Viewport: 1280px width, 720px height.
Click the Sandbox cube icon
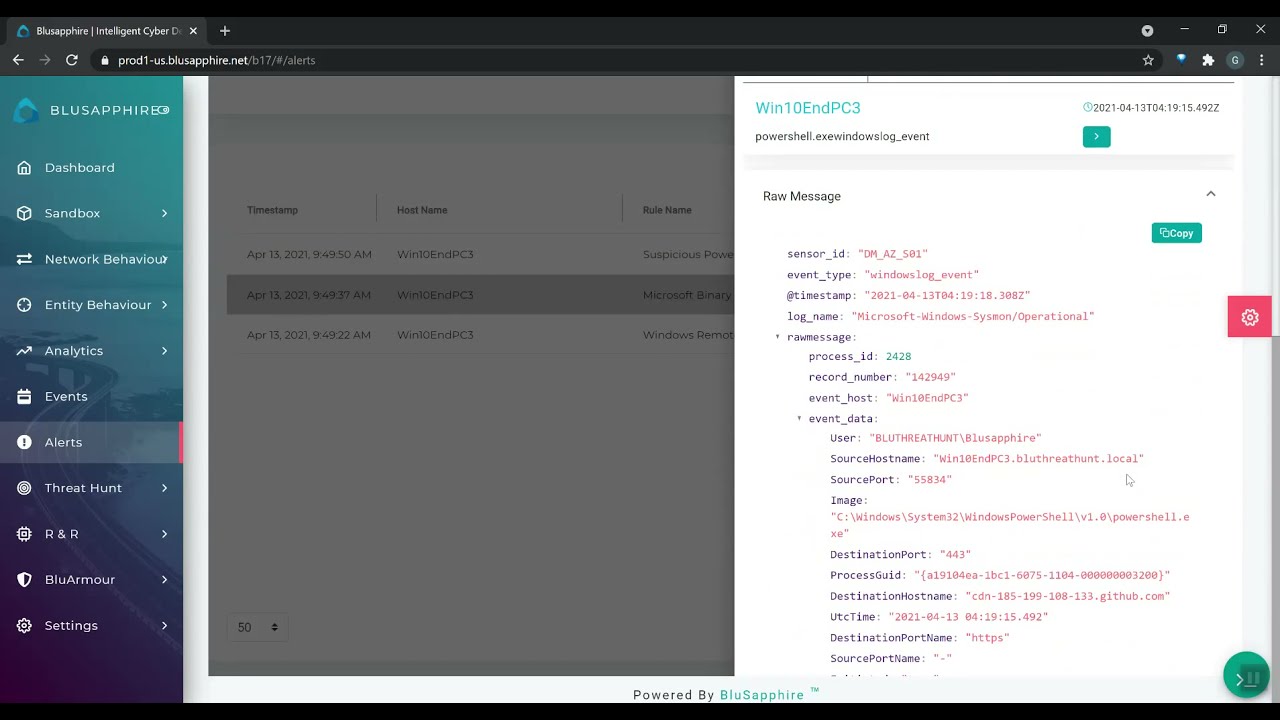(x=24, y=213)
